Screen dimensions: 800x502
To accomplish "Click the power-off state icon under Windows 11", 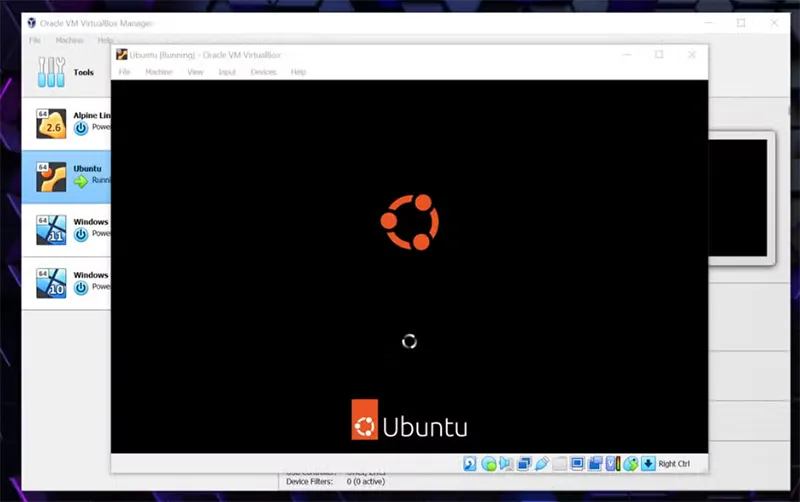I will 81,234.
